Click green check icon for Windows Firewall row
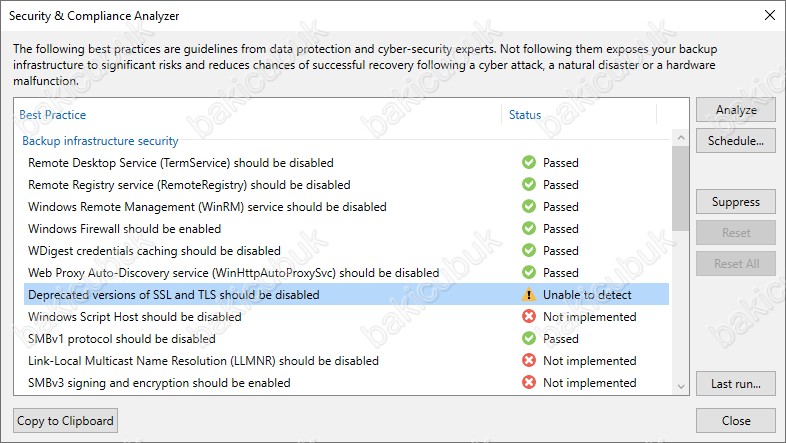Image resolution: width=786 pixels, height=443 pixels. pyautogui.click(x=528, y=229)
